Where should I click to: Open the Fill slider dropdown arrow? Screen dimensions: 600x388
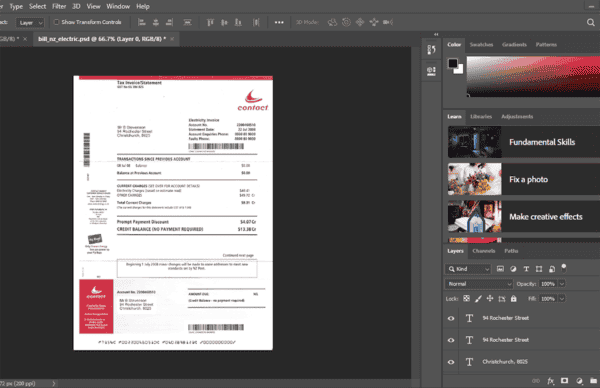point(562,298)
